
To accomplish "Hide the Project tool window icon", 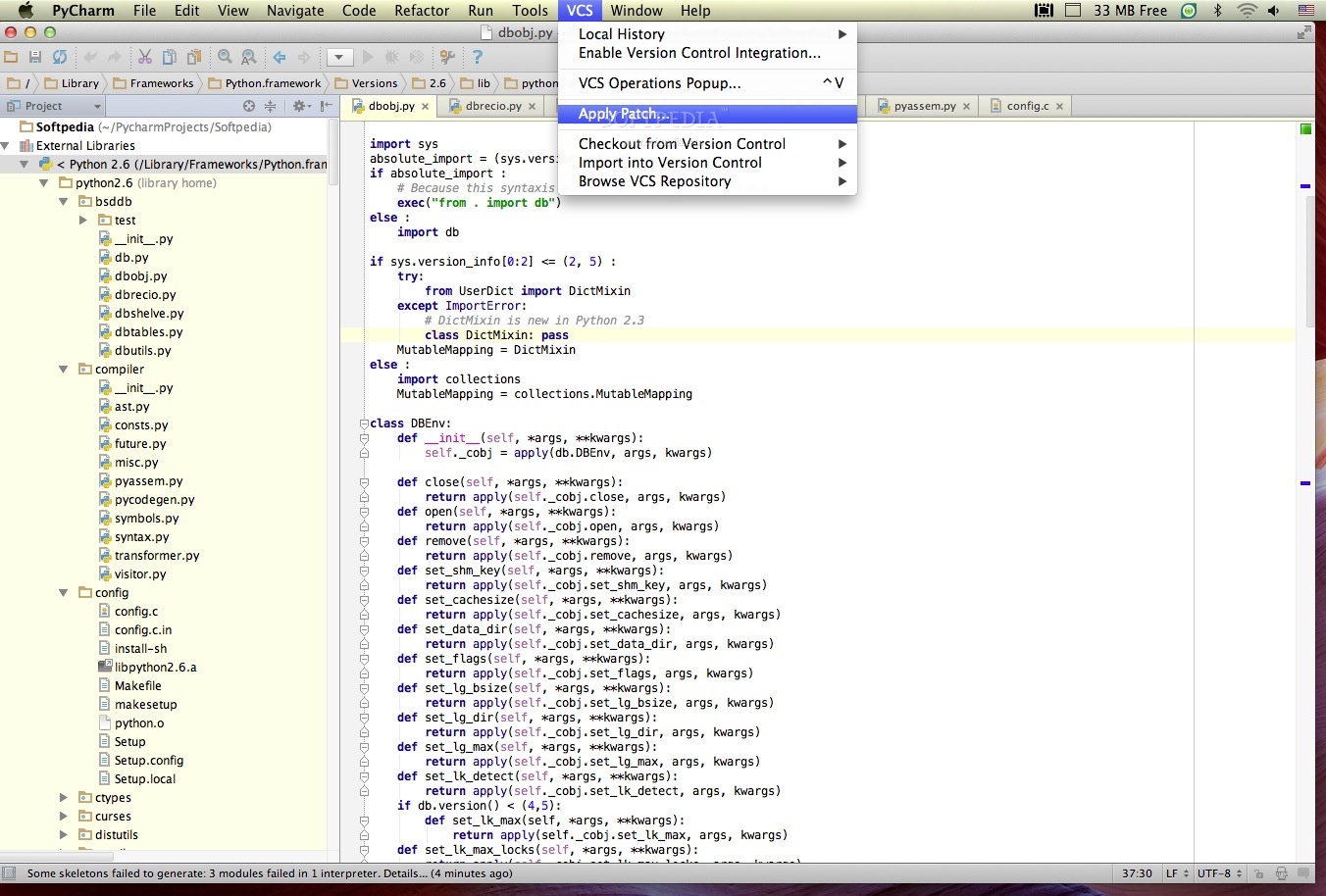I will [327, 106].
